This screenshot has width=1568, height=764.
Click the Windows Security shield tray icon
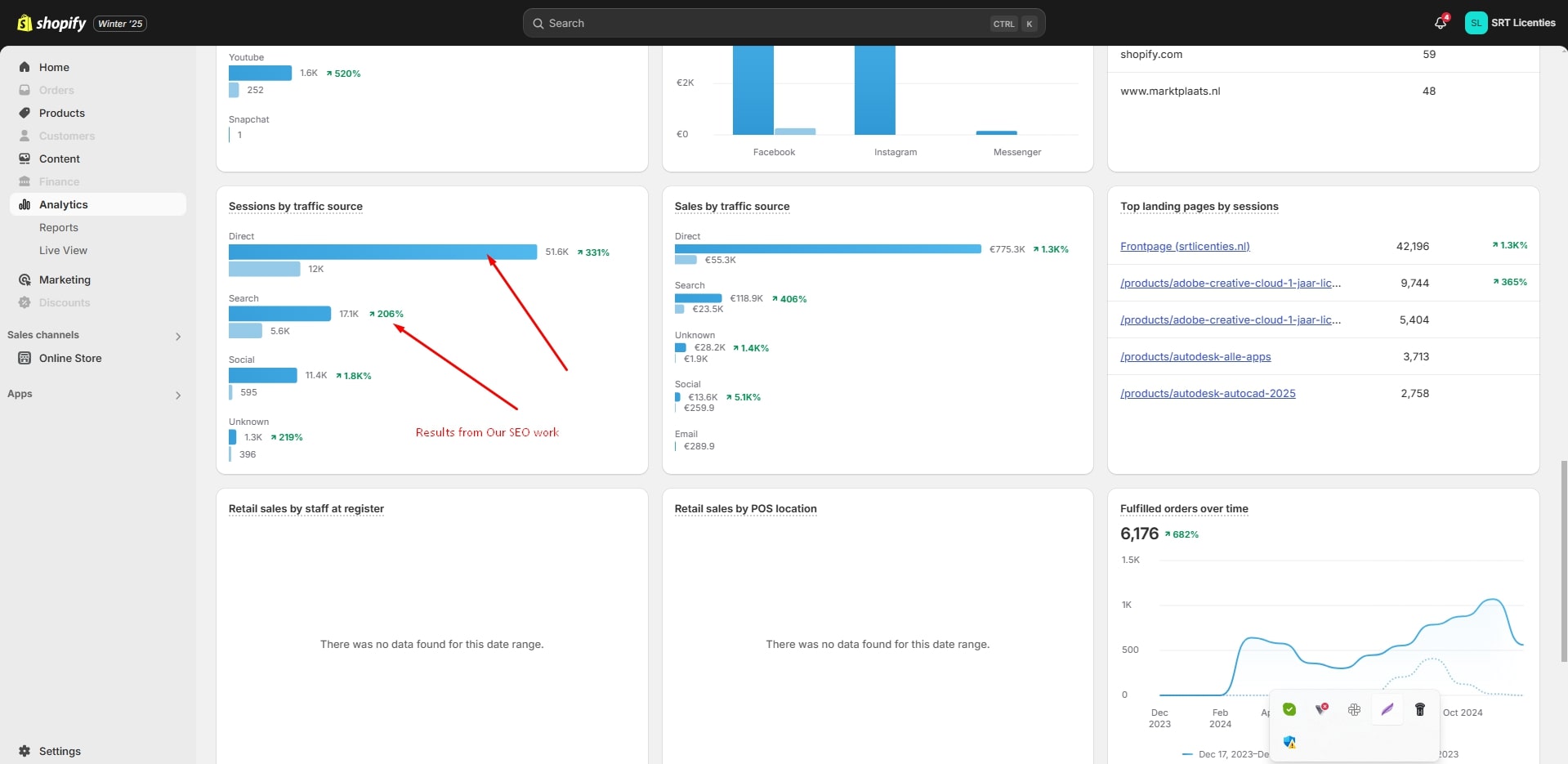(1289, 742)
